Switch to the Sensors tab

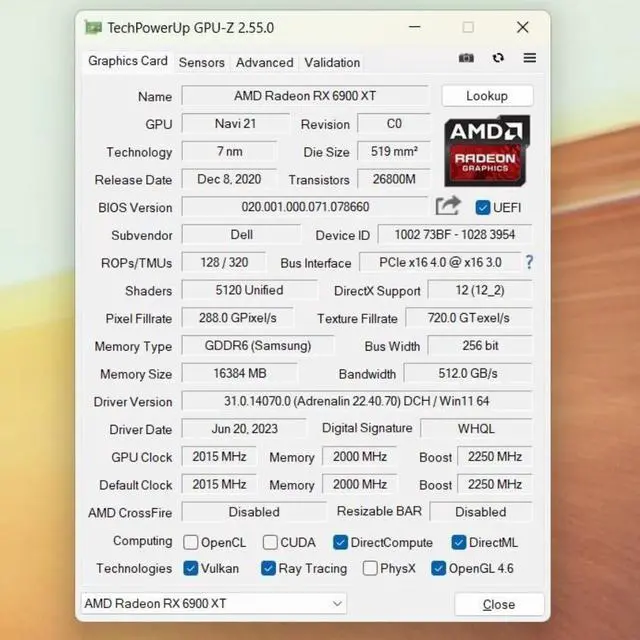(202, 62)
